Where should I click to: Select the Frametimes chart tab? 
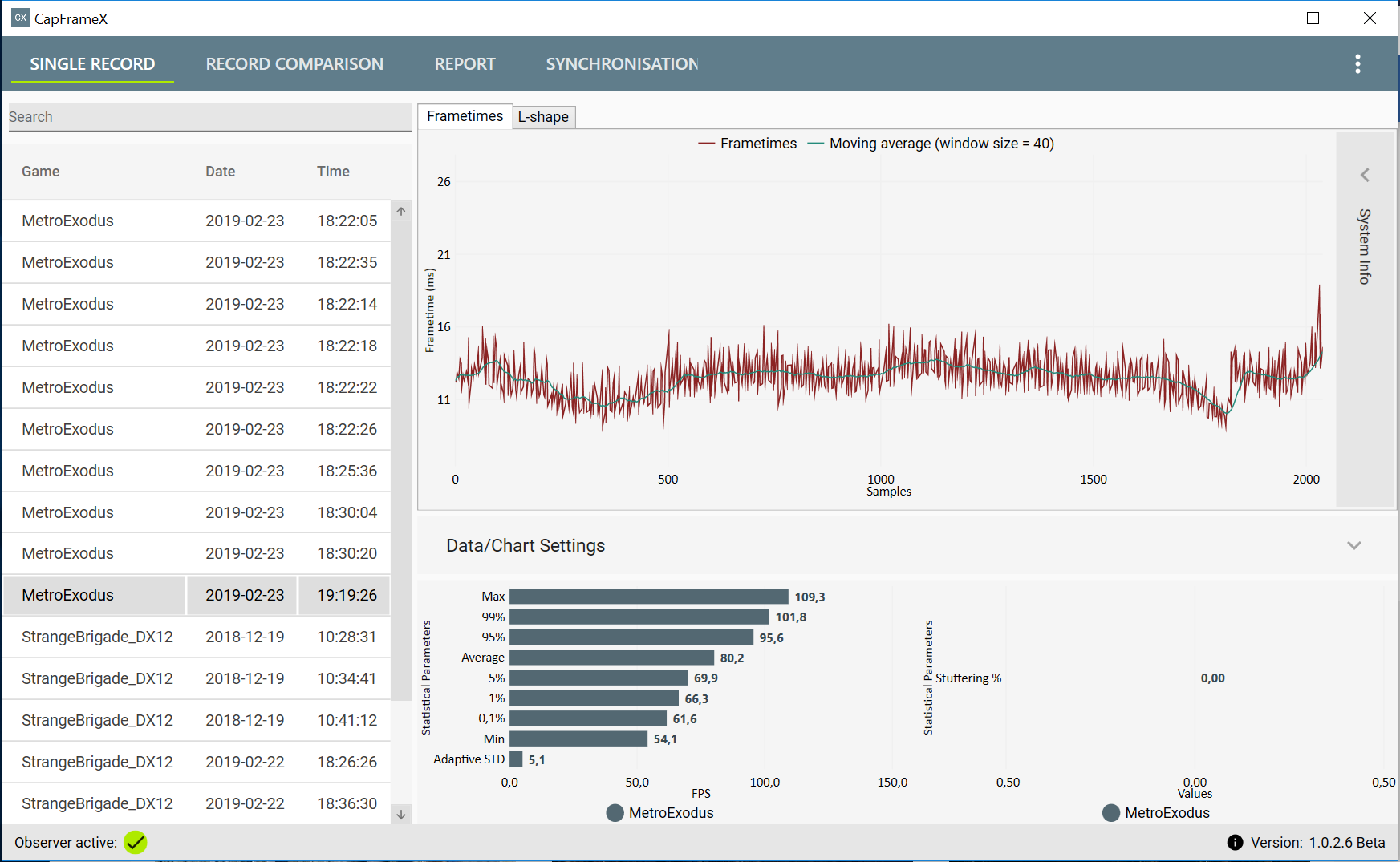[465, 116]
